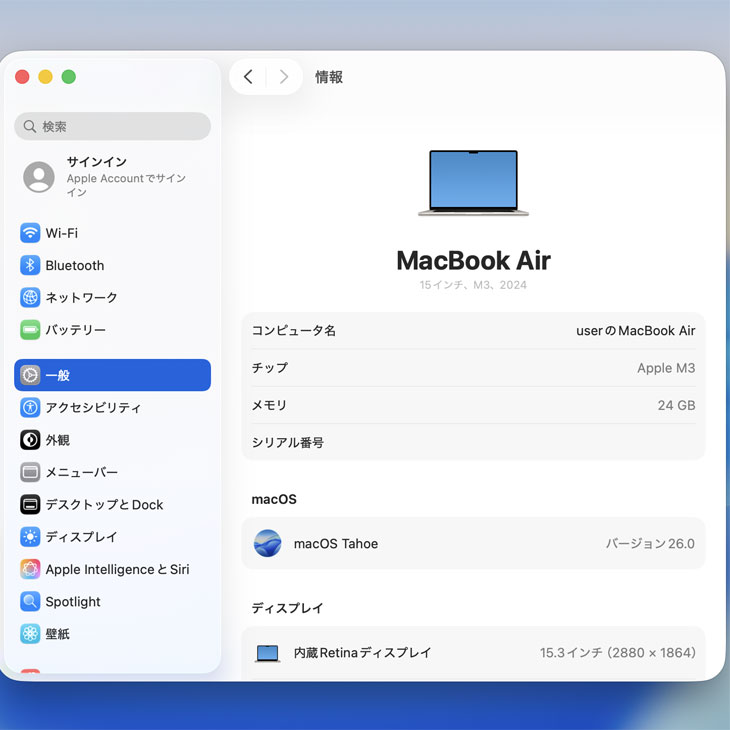Open アクセシビリティ settings icon
This screenshot has height=730, width=730.
[x=30, y=407]
